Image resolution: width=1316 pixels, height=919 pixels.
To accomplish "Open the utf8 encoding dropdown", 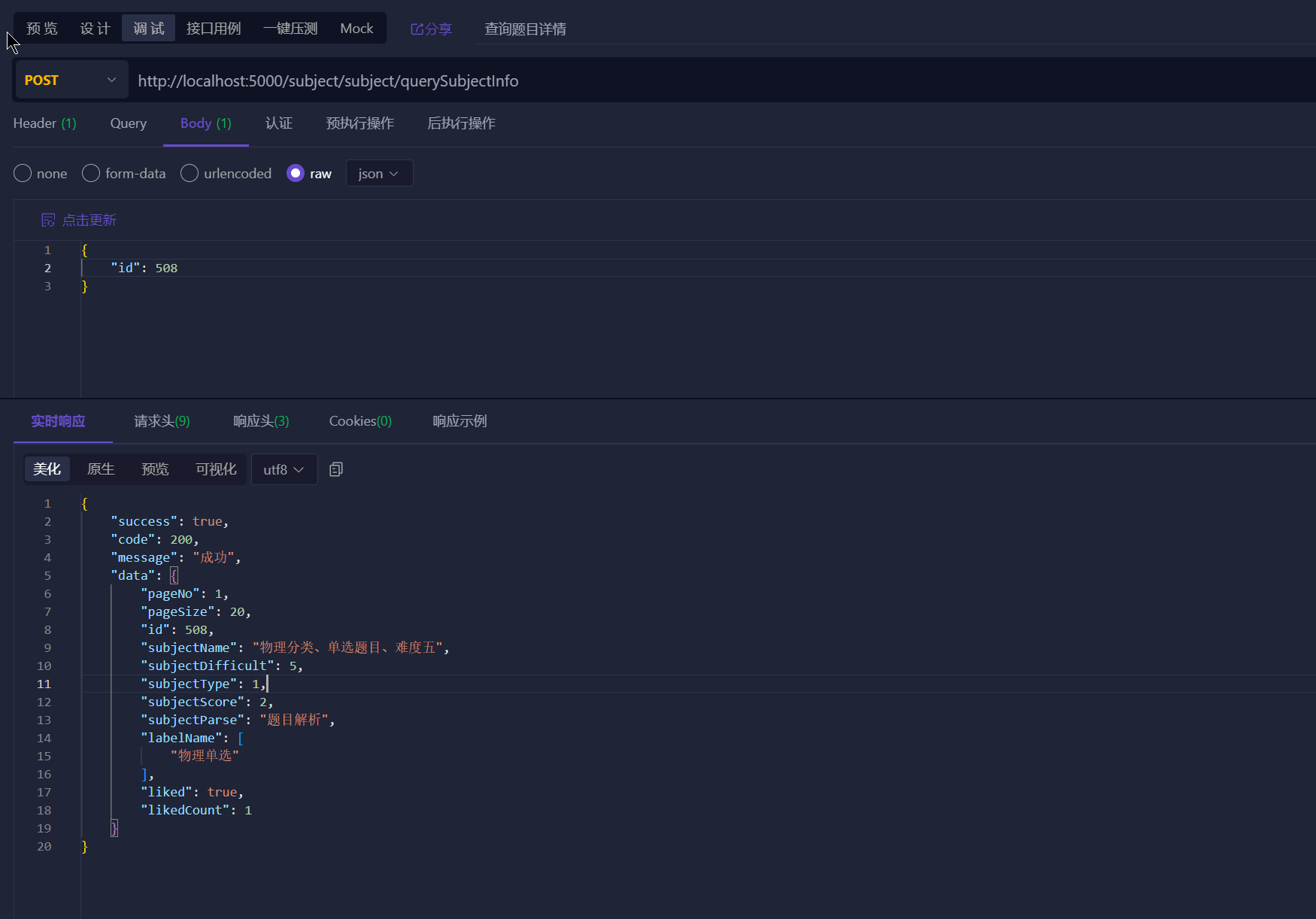I will (x=284, y=469).
